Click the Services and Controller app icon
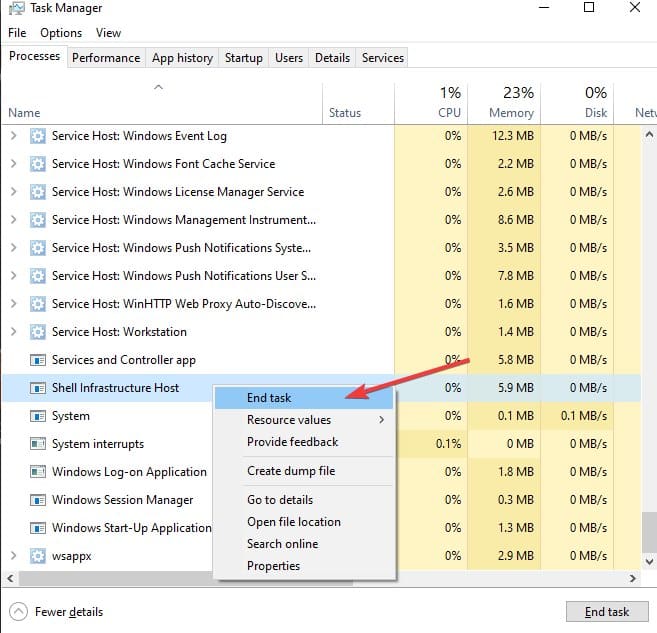The image size is (657, 633). [38, 360]
